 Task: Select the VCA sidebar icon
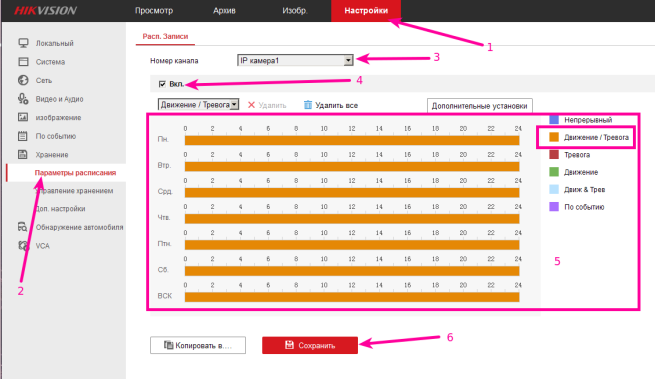[x=23, y=246]
